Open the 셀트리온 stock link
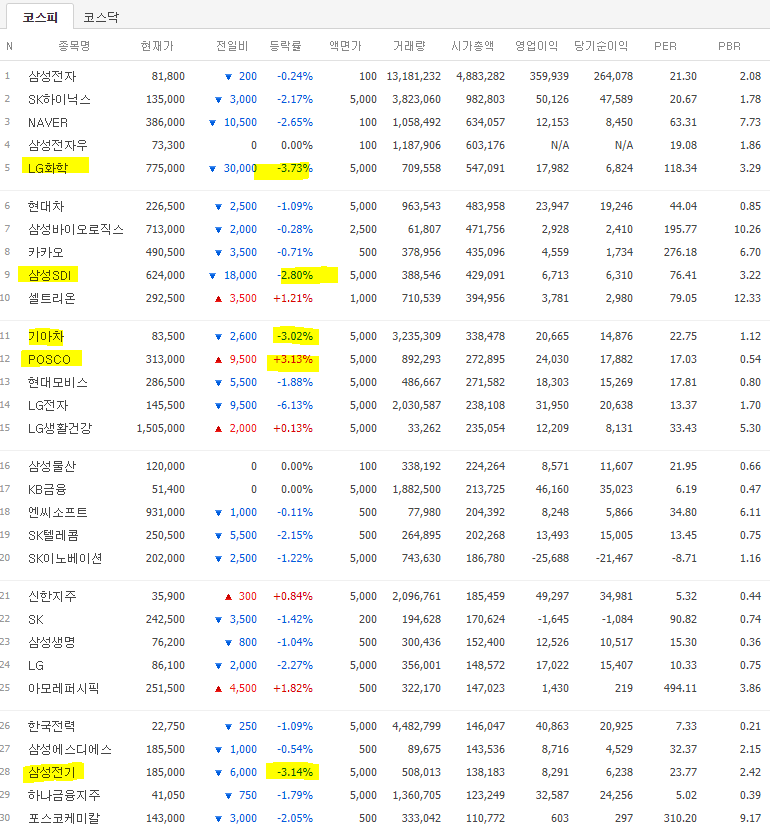 tap(51, 298)
